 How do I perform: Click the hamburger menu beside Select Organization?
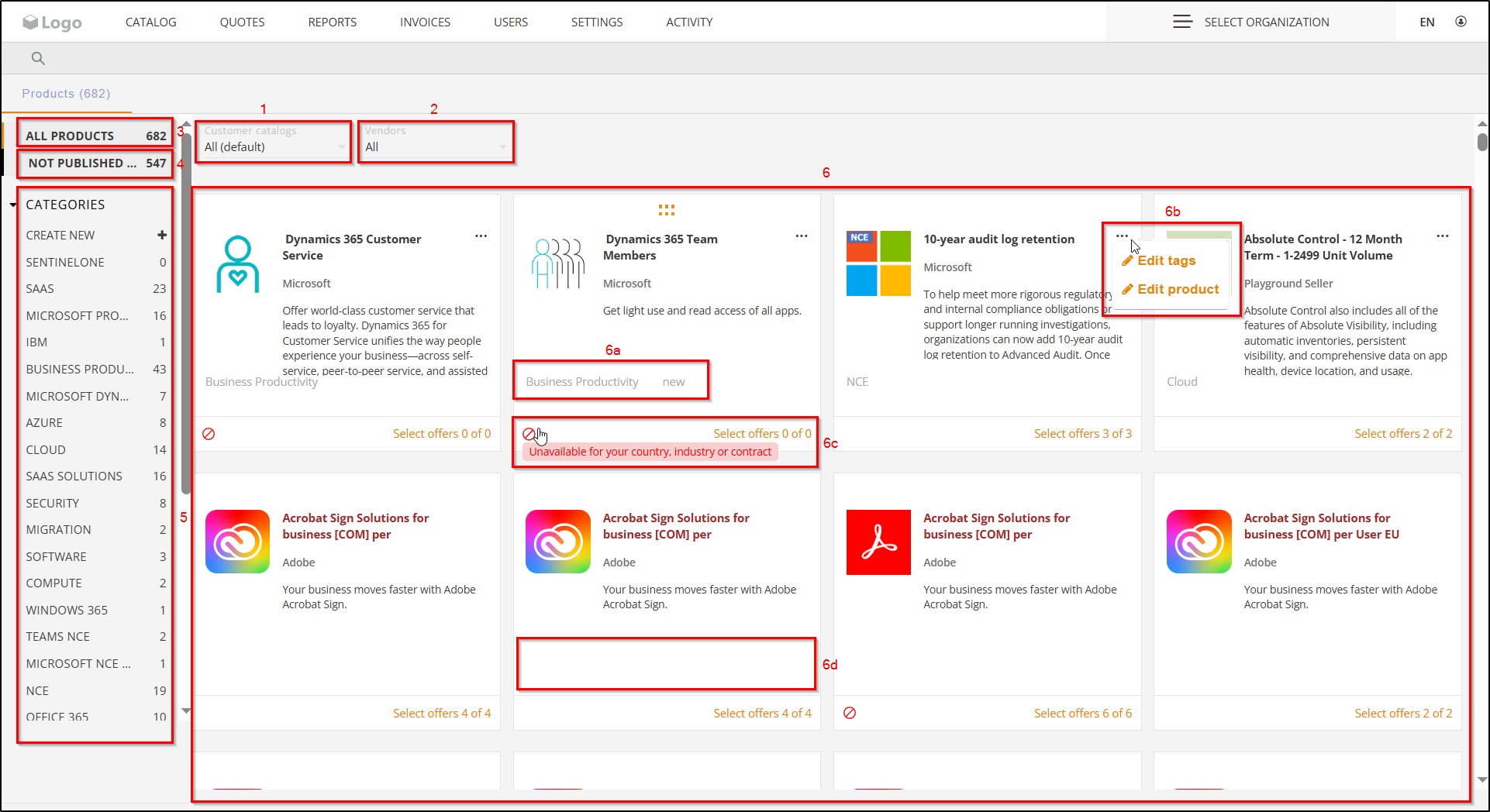[1182, 22]
